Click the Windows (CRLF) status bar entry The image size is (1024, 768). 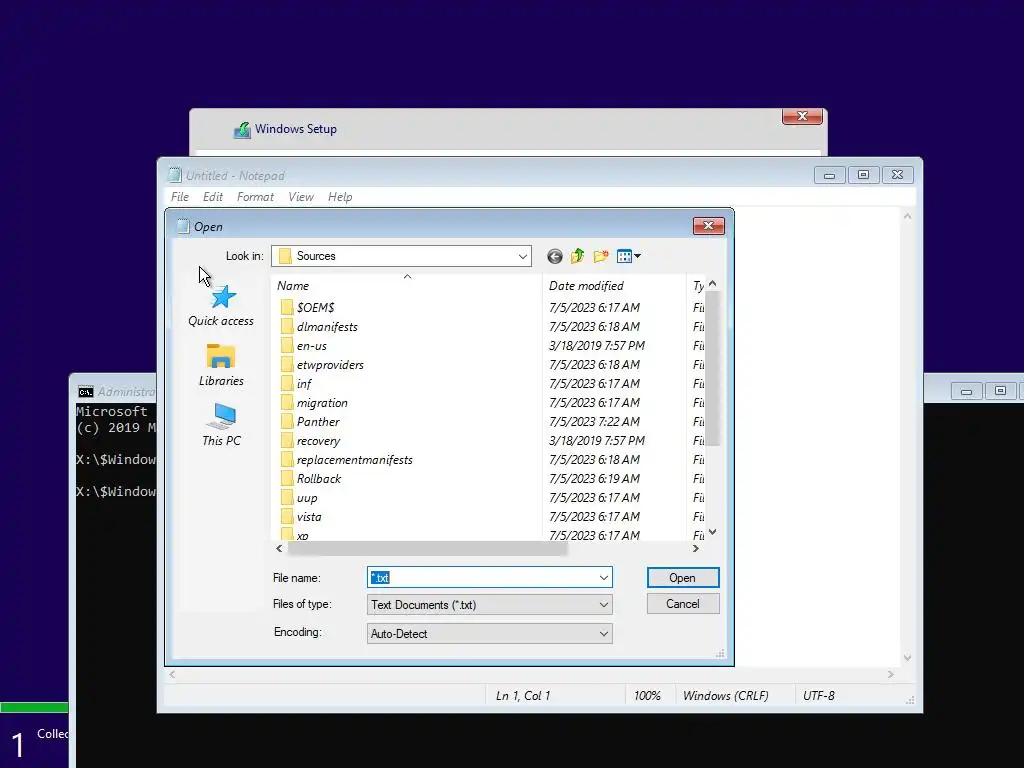pyautogui.click(x=726, y=696)
